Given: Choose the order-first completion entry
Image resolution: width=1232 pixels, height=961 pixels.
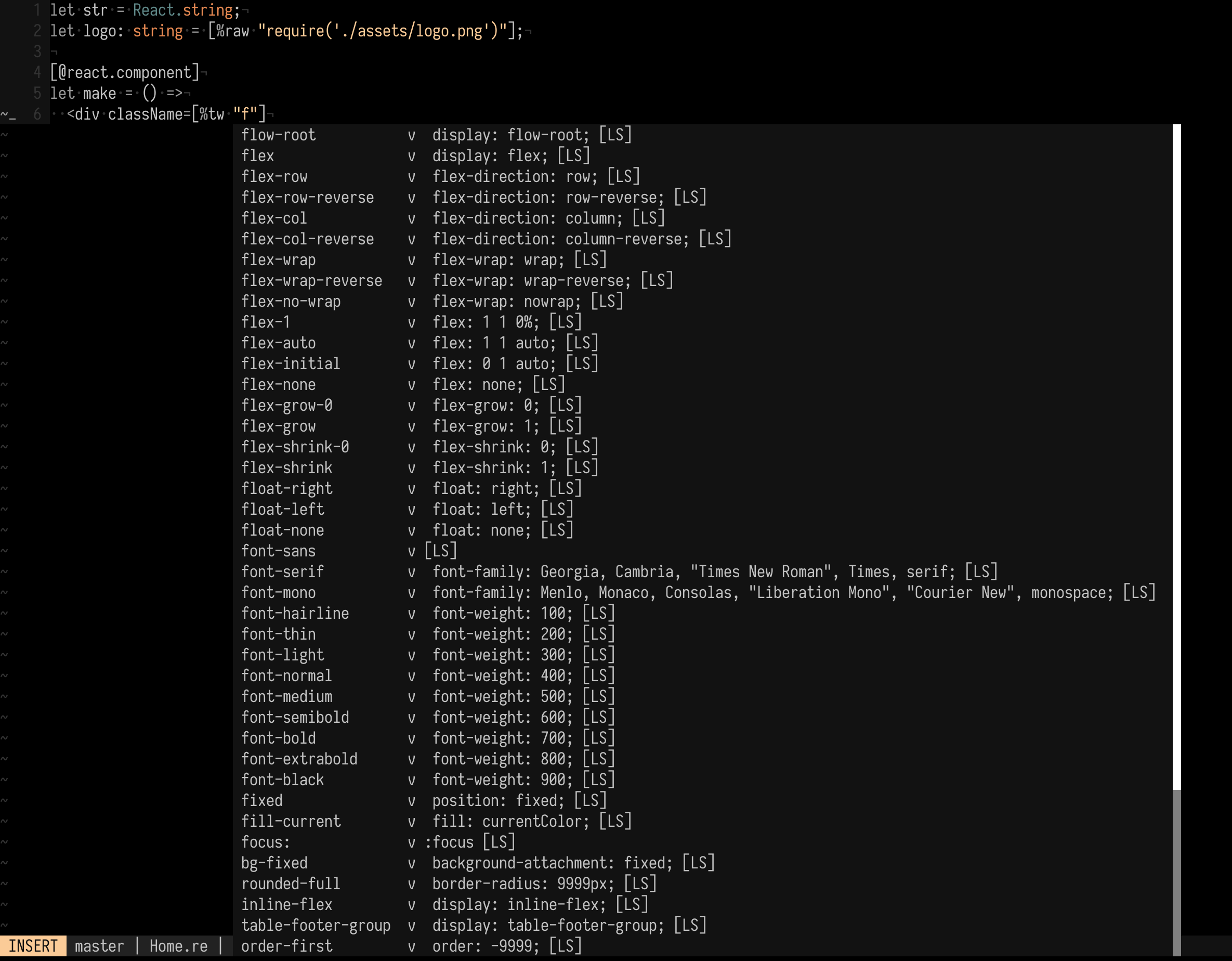Looking at the screenshot, I should (286, 946).
